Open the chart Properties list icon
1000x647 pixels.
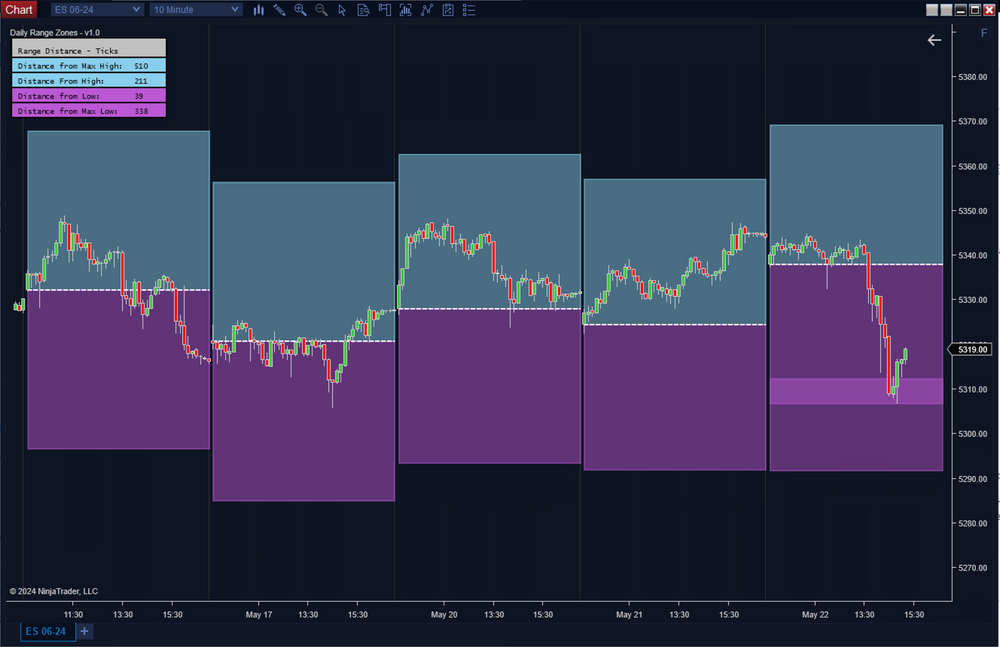click(x=469, y=9)
